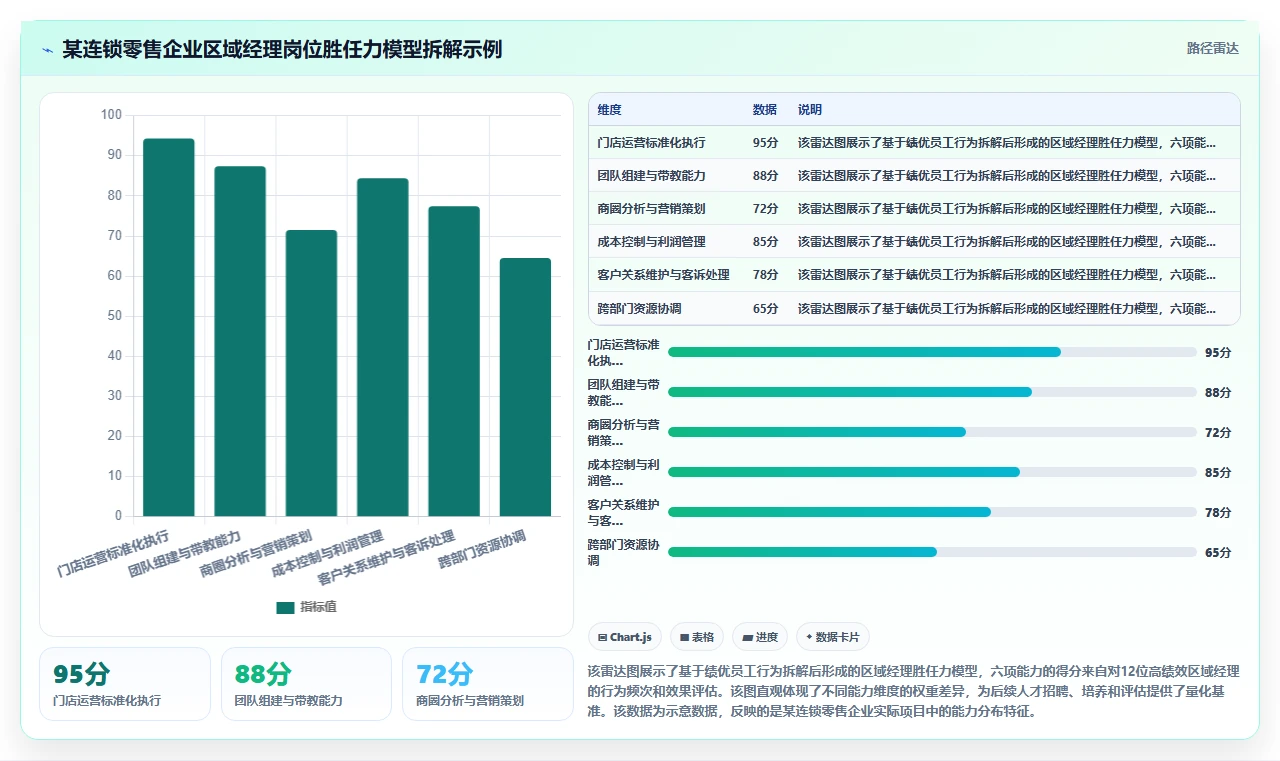The height and width of the screenshot is (761, 1280).
Task: Click the 65分 progress bar
Action: 932,552
